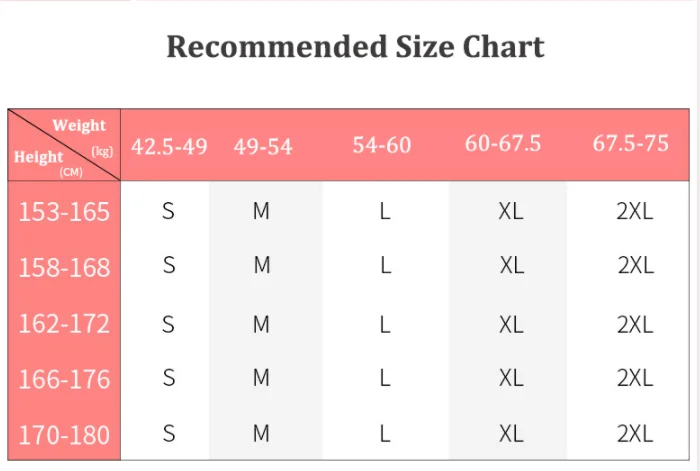
Task: Select size S in the 170-180 row
Action: tap(168, 434)
